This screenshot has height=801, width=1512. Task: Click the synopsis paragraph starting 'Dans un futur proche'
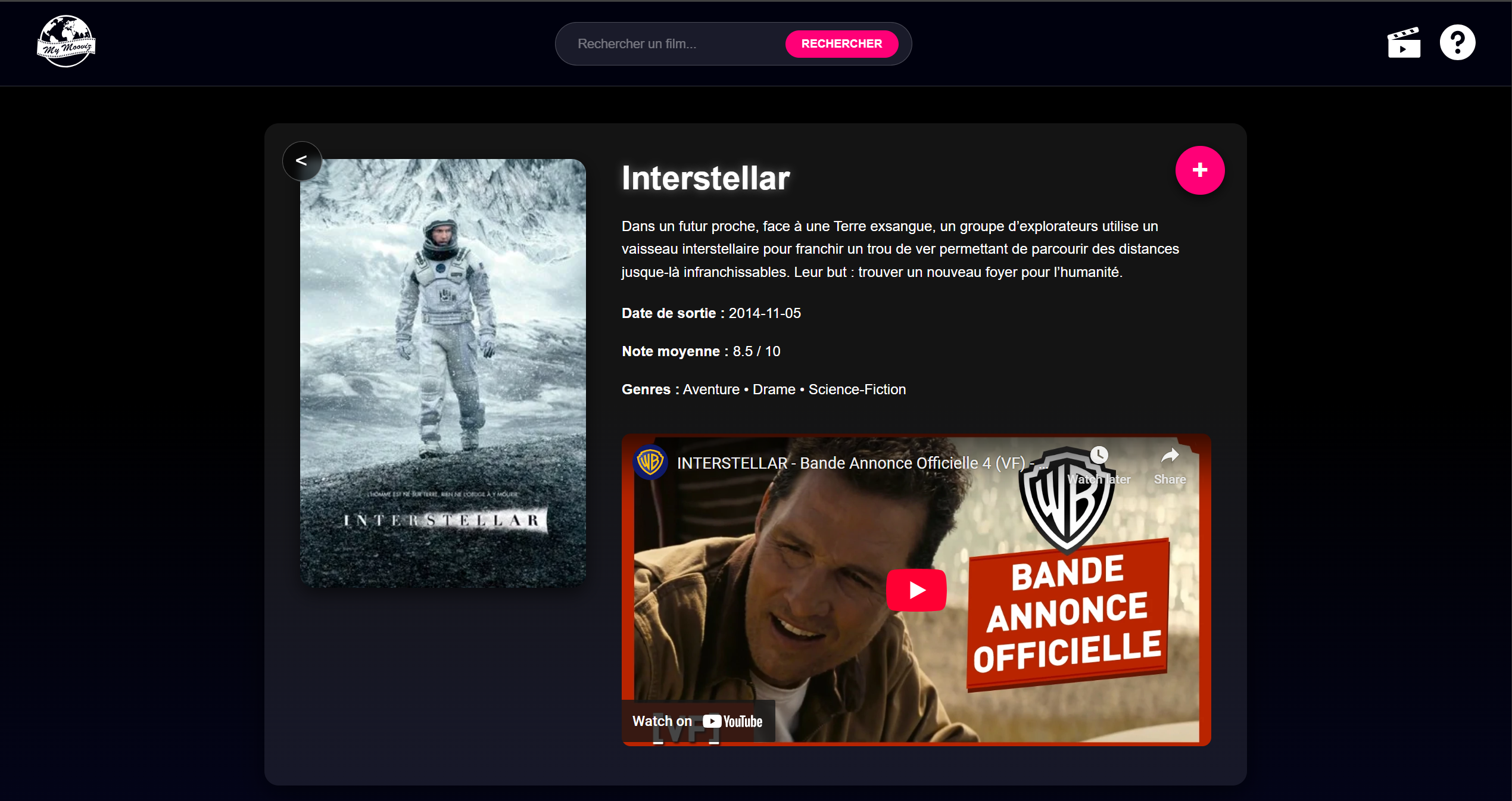pyautogui.click(x=900, y=249)
